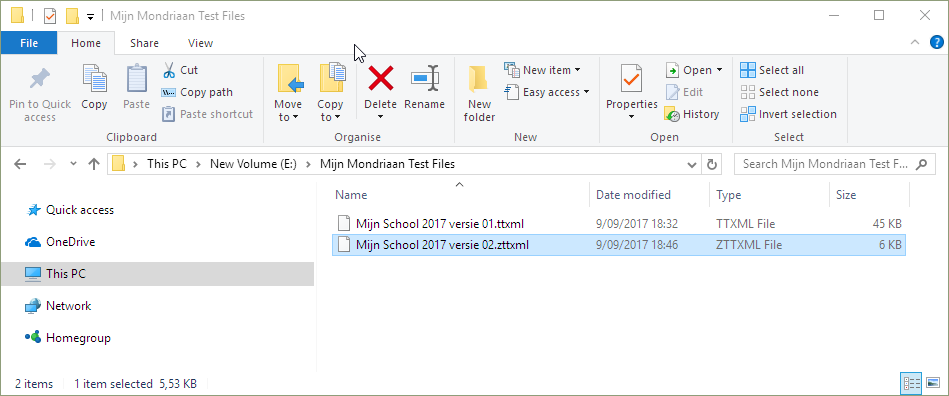Open Properties of selected file

[x=631, y=87]
